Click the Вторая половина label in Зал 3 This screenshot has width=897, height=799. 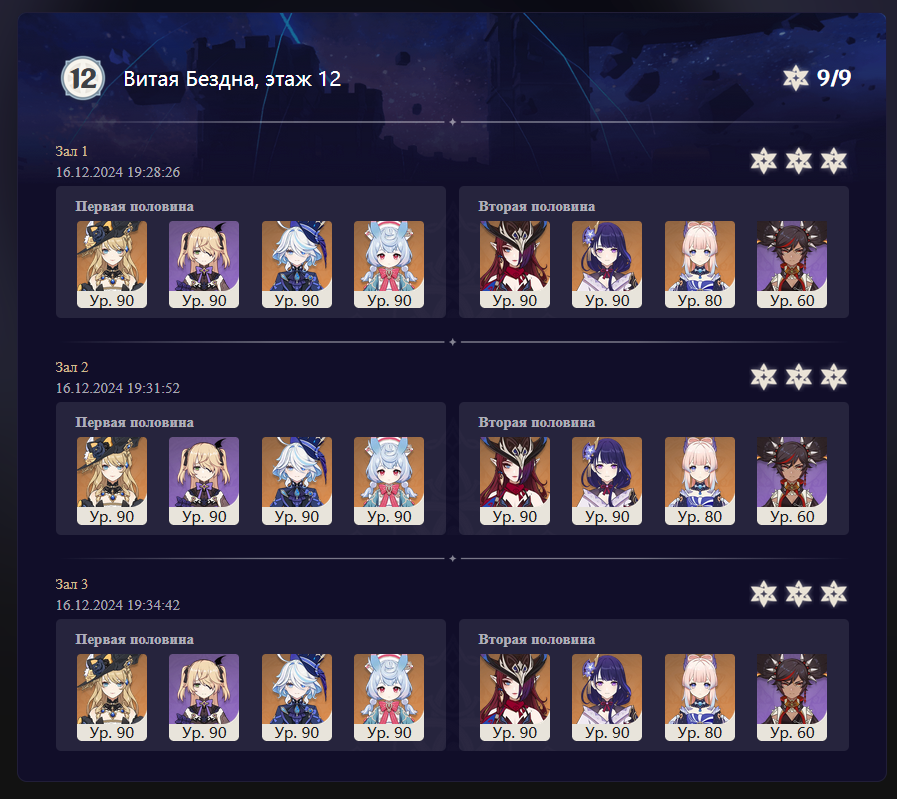537,639
